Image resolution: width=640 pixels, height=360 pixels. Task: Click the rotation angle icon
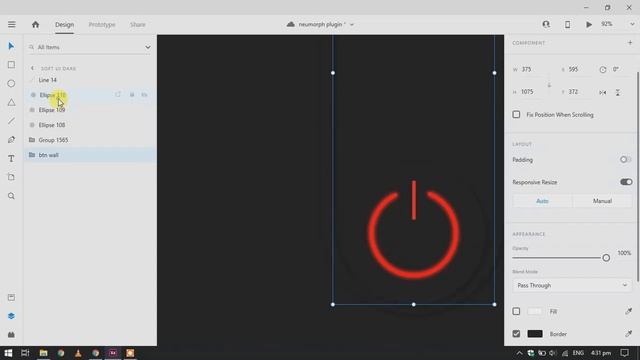[x=602, y=70]
